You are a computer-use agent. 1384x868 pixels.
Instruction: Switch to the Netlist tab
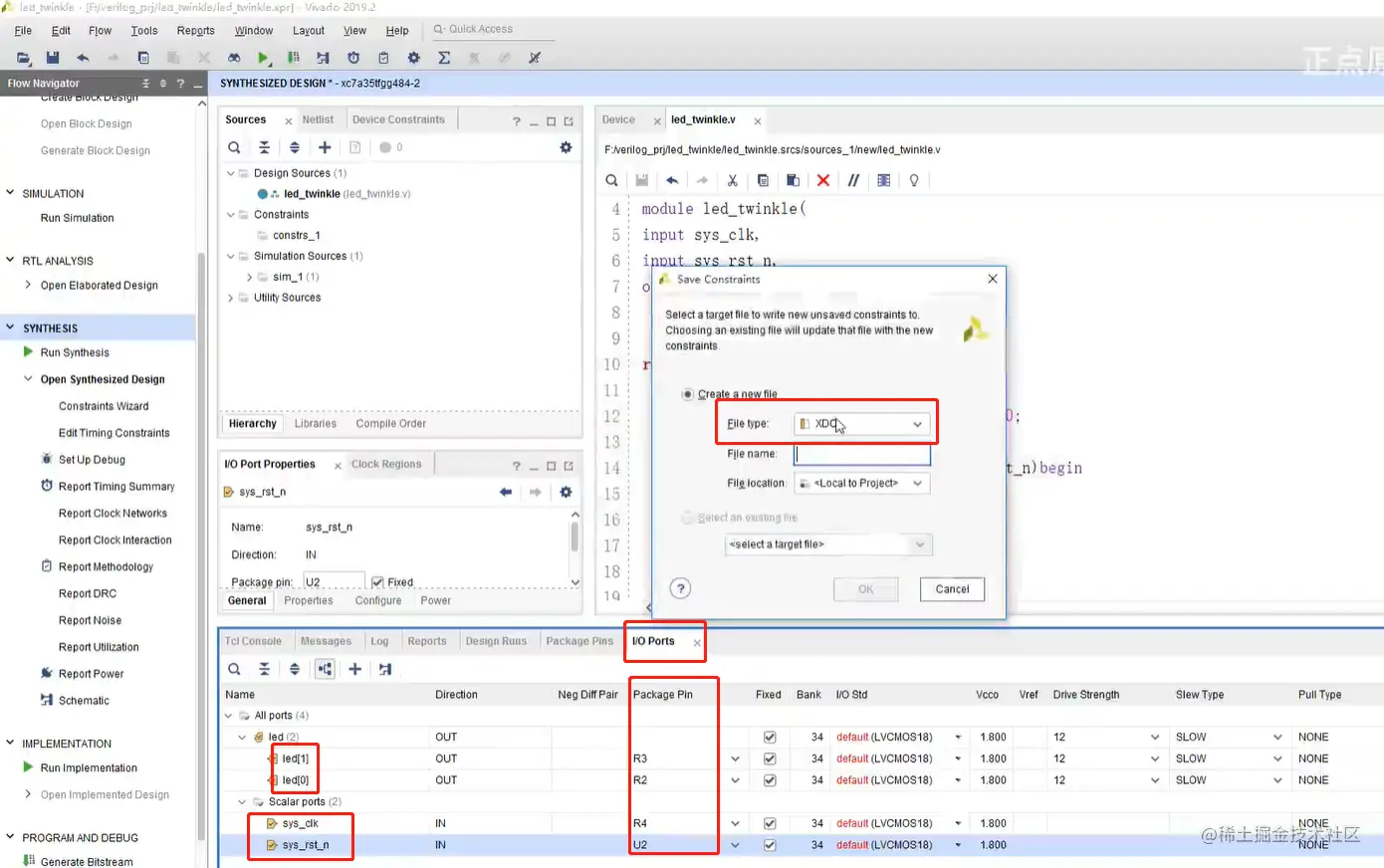click(318, 119)
